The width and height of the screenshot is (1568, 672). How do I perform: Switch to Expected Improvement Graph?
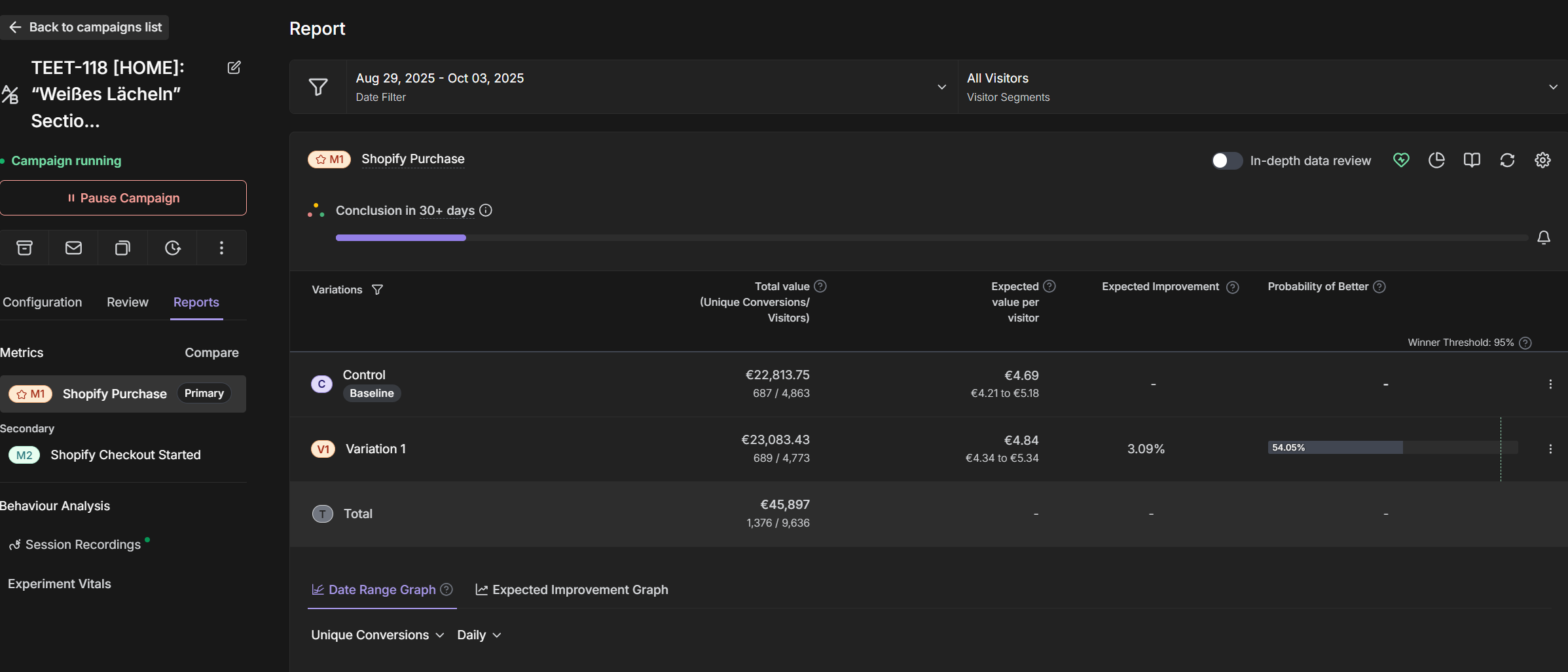(x=571, y=589)
